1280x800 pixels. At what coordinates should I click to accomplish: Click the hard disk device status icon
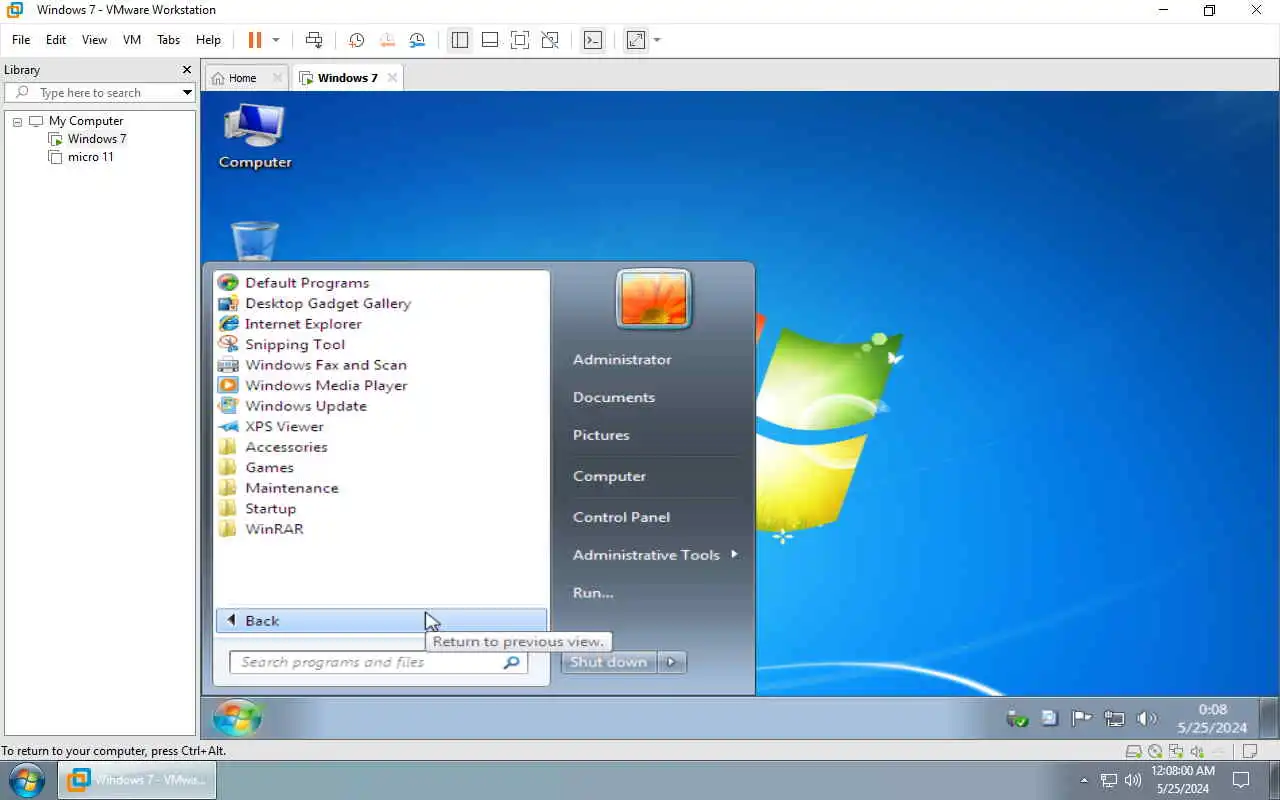click(x=1133, y=751)
